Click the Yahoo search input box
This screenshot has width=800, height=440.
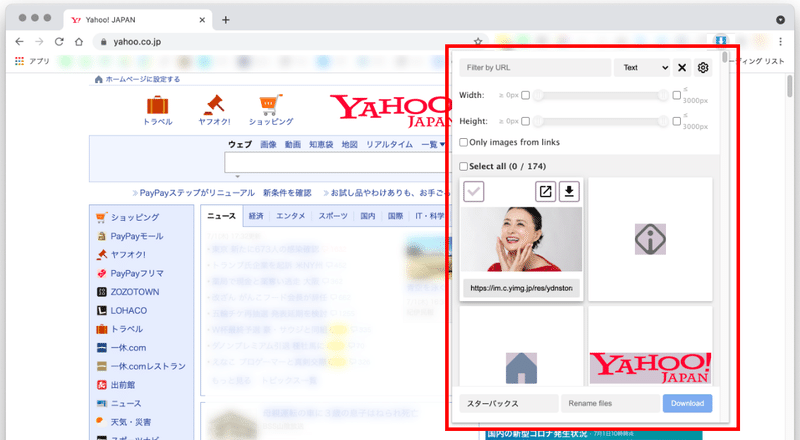click(x=335, y=163)
